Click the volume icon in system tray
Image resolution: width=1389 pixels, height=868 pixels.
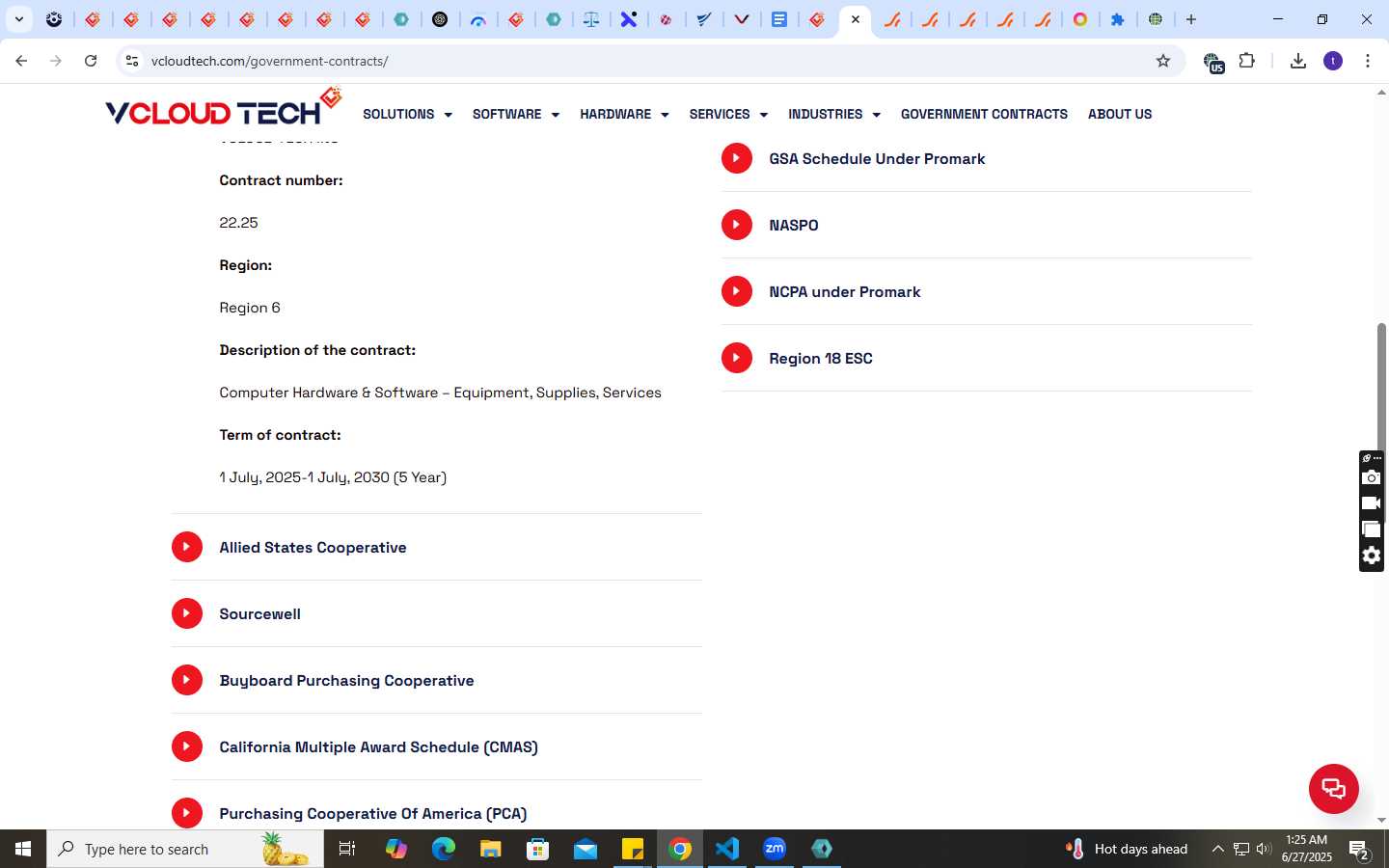tap(1264, 849)
